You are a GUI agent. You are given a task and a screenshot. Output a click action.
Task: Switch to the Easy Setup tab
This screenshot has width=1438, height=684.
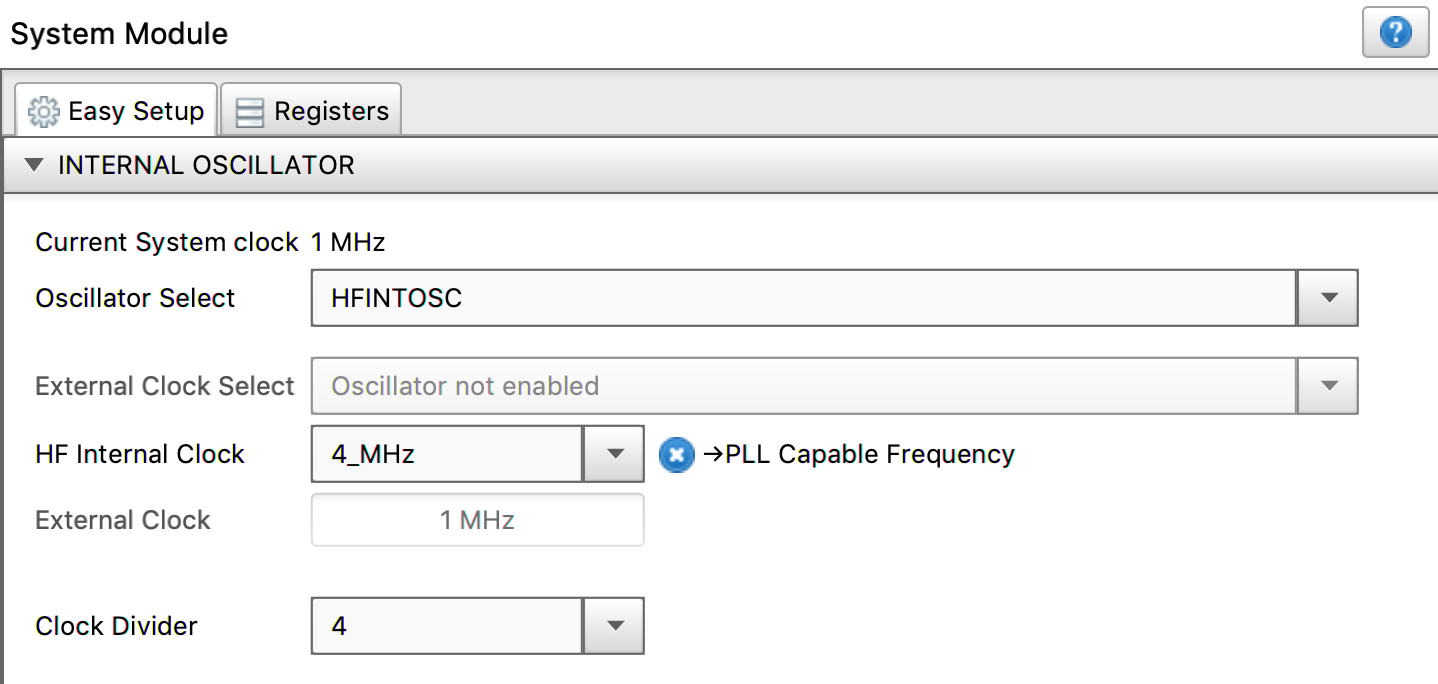point(117,111)
